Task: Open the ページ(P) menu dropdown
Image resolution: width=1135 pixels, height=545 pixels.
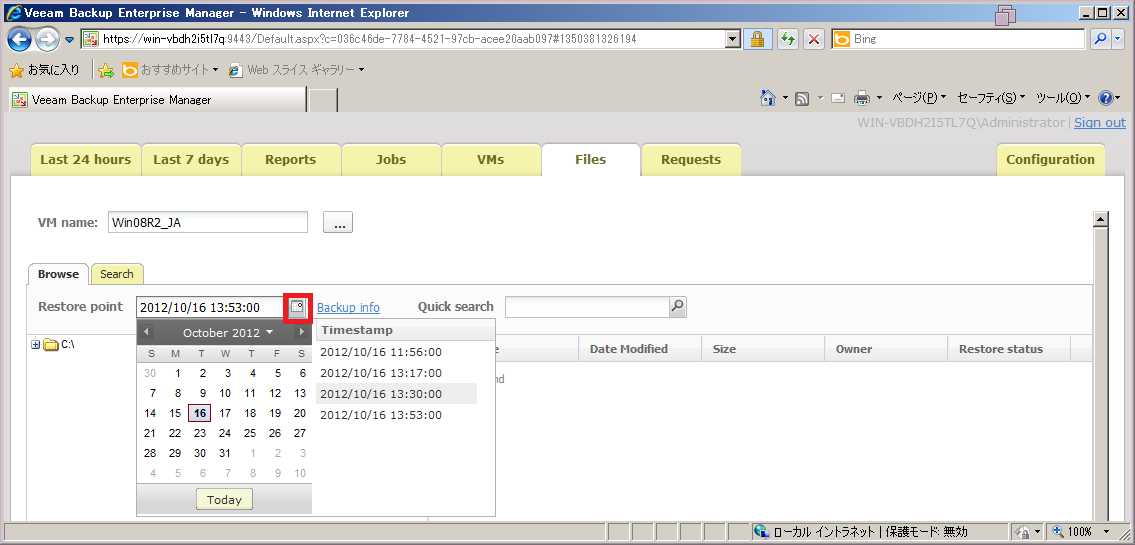Action: [x=919, y=98]
